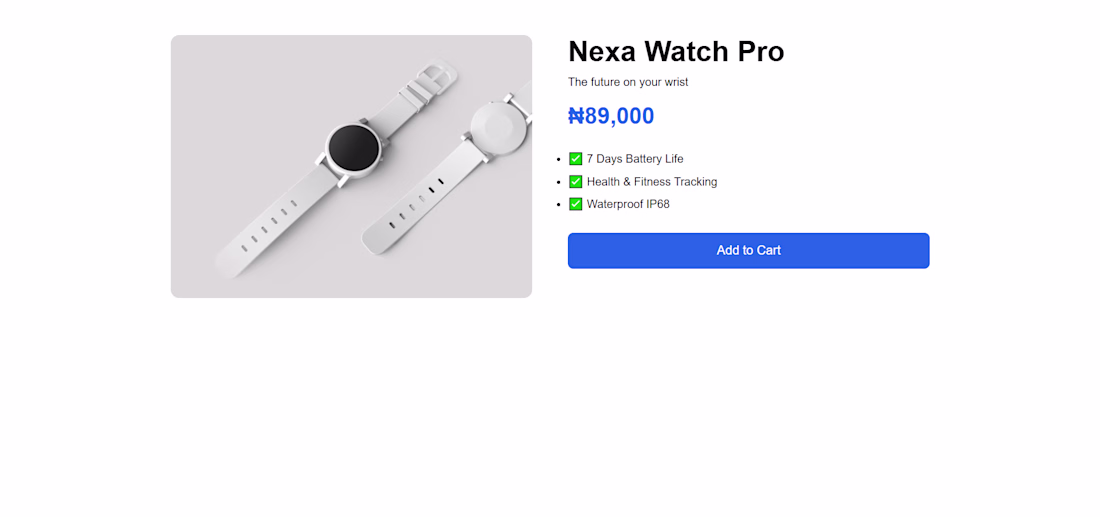Click the green checkmark beside Waterproof IP68
The image size is (1100, 517).
(x=575, y=204)
